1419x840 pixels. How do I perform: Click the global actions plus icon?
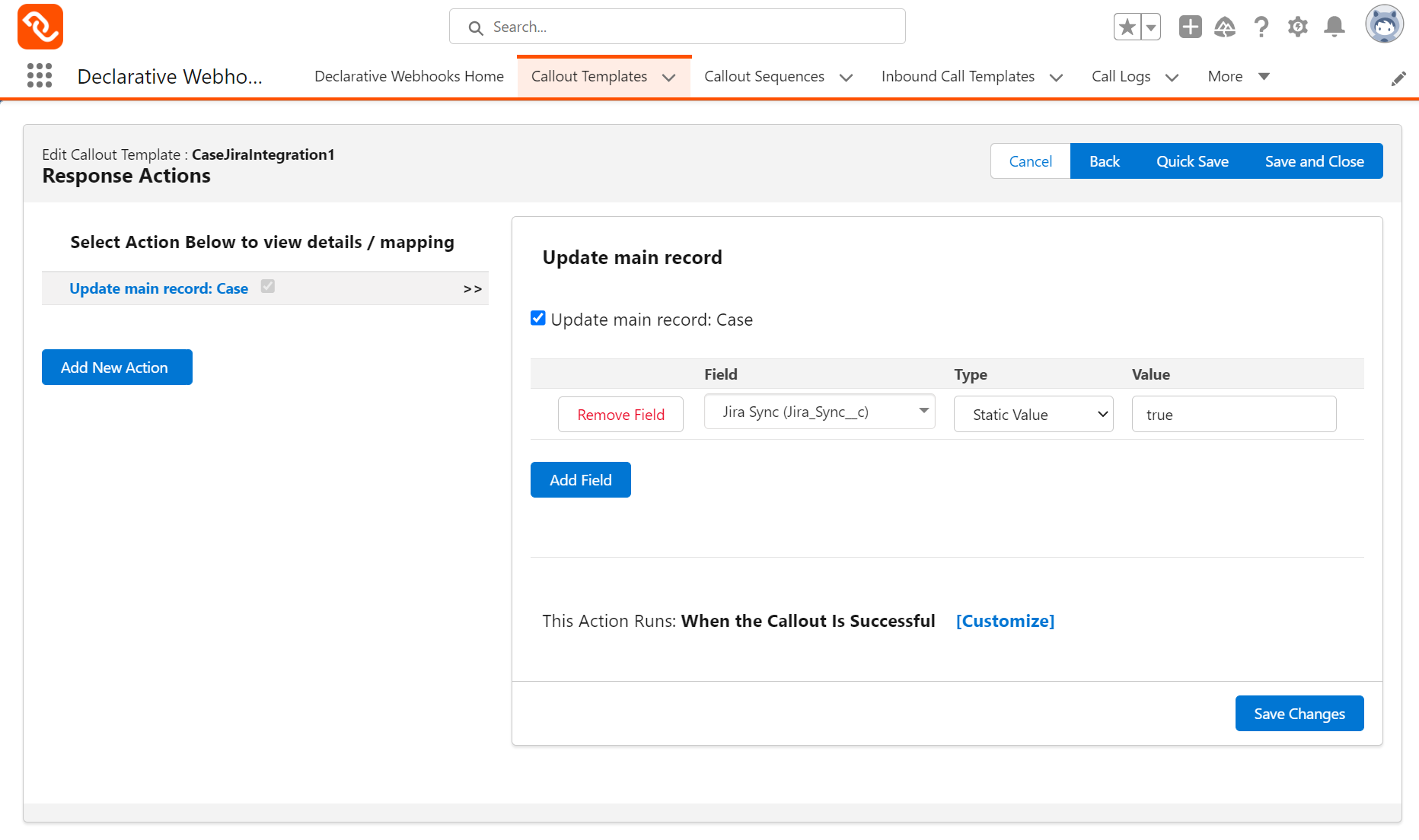pyautogui.click(x=1189, y=26)
